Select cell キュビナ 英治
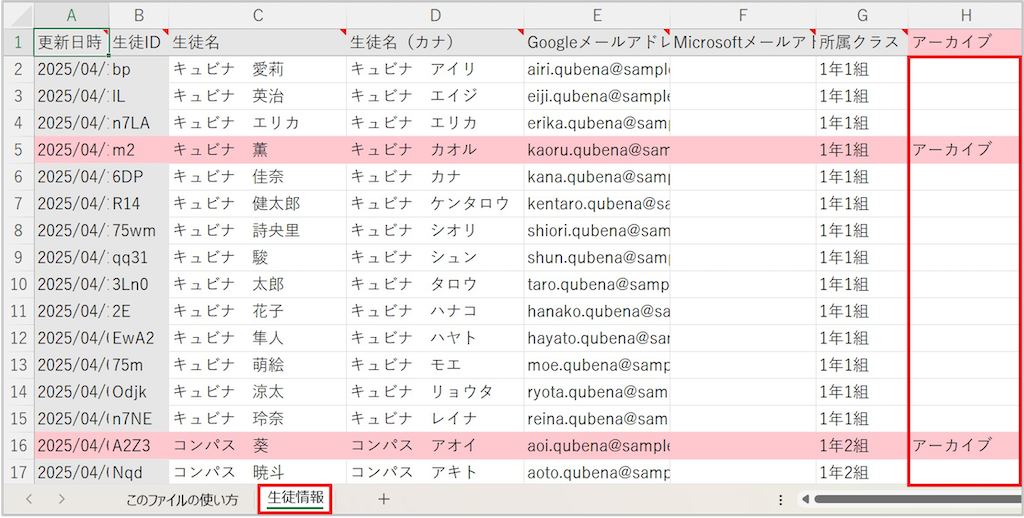This screenshot has width=1024, height=518. (257, 96)
